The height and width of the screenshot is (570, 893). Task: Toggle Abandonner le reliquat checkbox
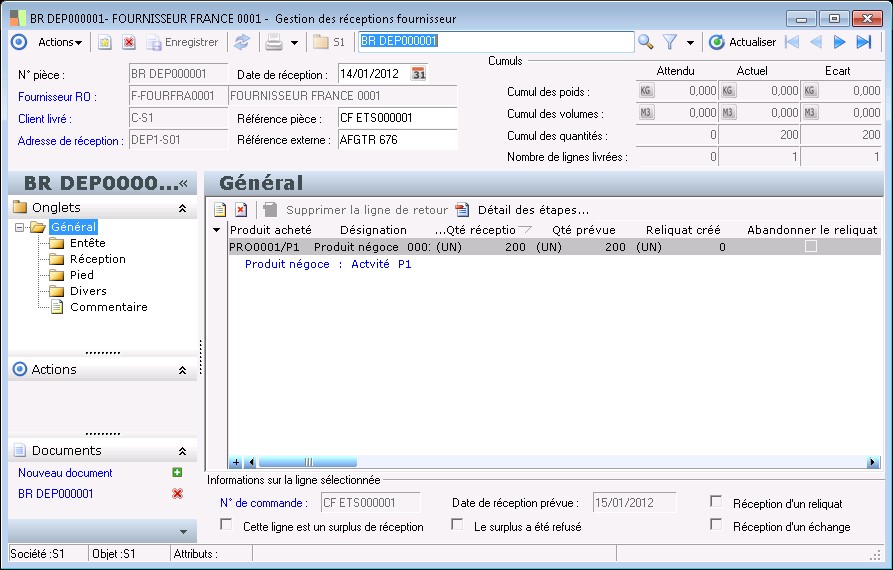(810, 246)
